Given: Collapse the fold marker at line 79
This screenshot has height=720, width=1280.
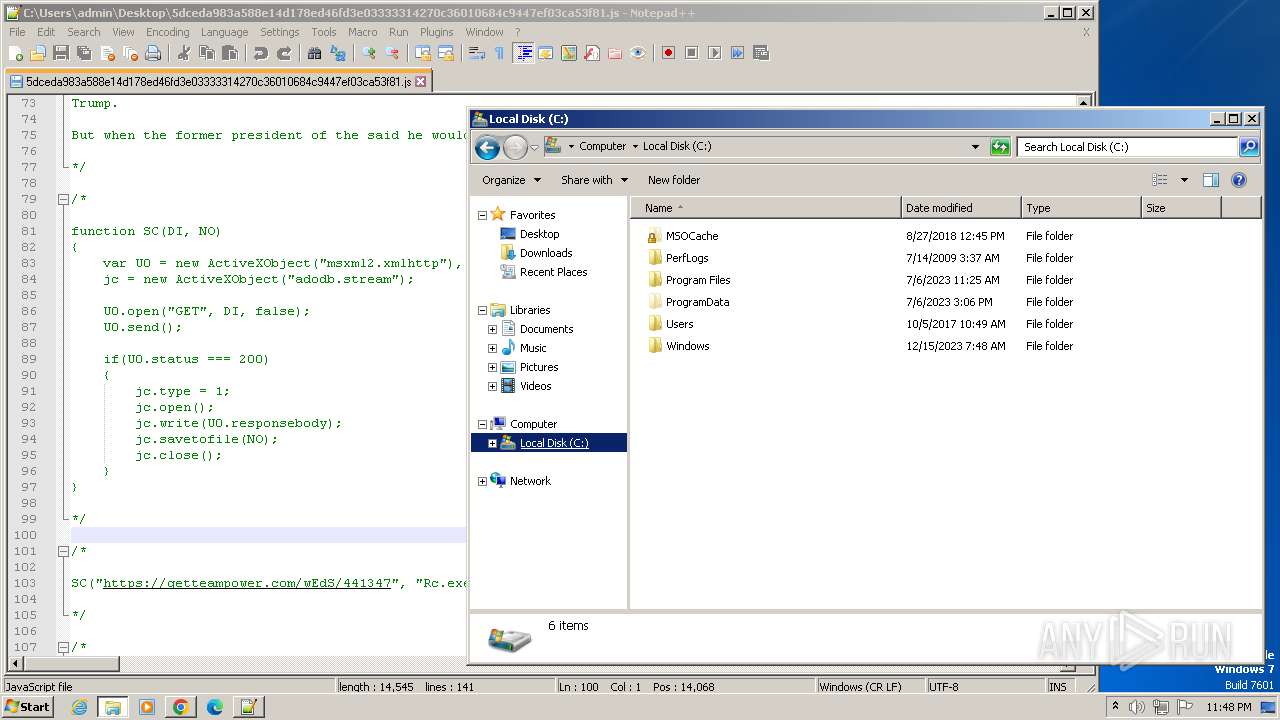Looking at the screenshot, I should pos(63,199).
